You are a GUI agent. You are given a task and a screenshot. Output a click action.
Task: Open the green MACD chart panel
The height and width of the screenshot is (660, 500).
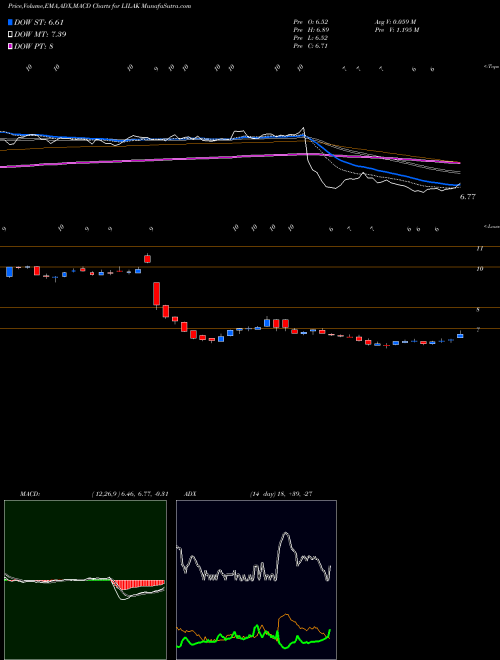[x=85, y=580]
